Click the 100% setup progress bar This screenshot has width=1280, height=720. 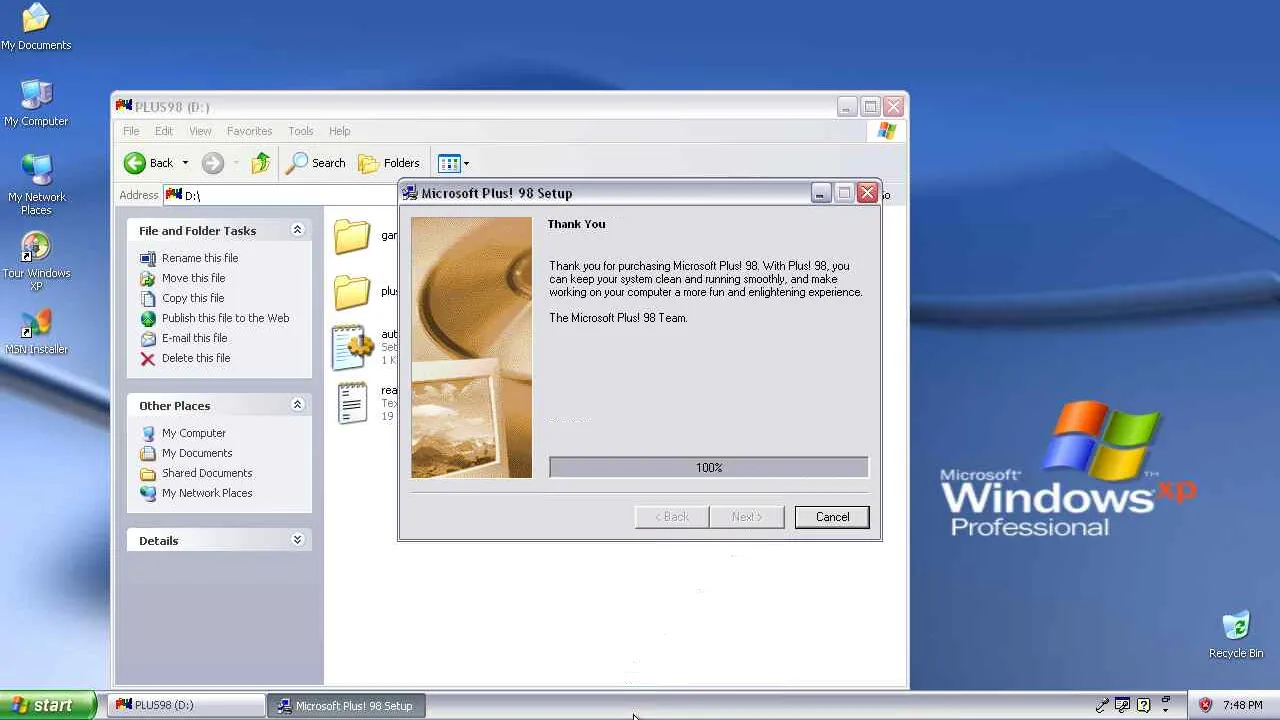click(709, 468)
